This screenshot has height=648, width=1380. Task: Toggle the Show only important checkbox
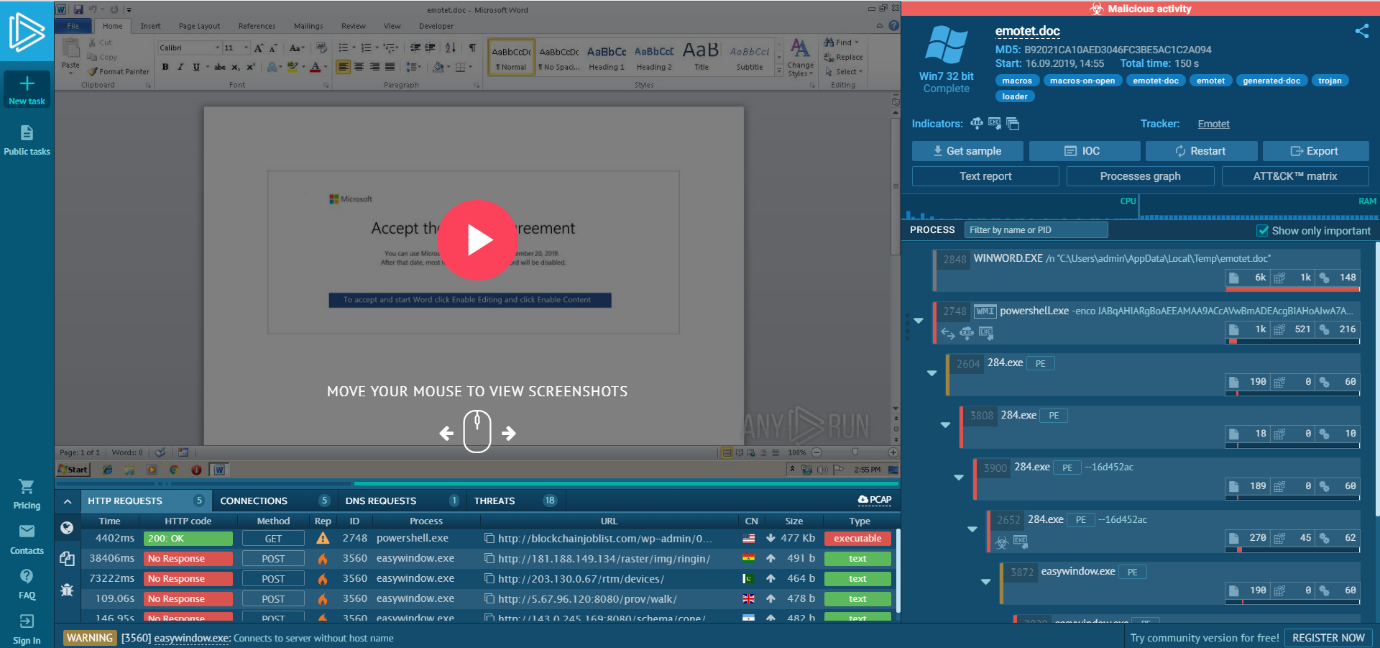[1263, 230]
